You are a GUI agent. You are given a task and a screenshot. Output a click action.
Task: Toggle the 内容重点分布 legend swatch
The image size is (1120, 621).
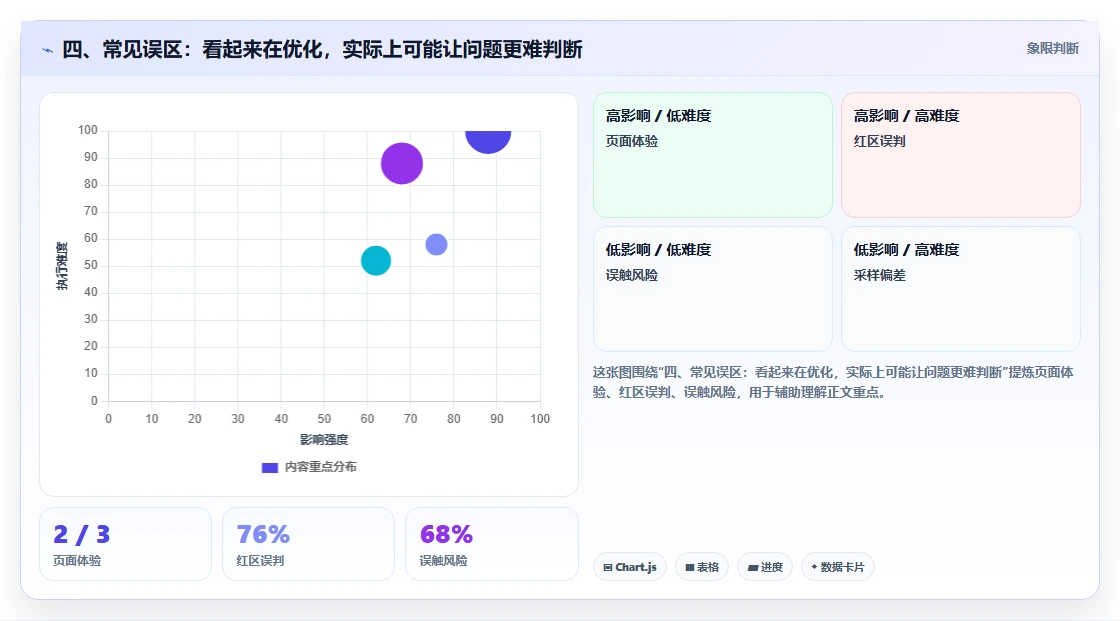269,467
